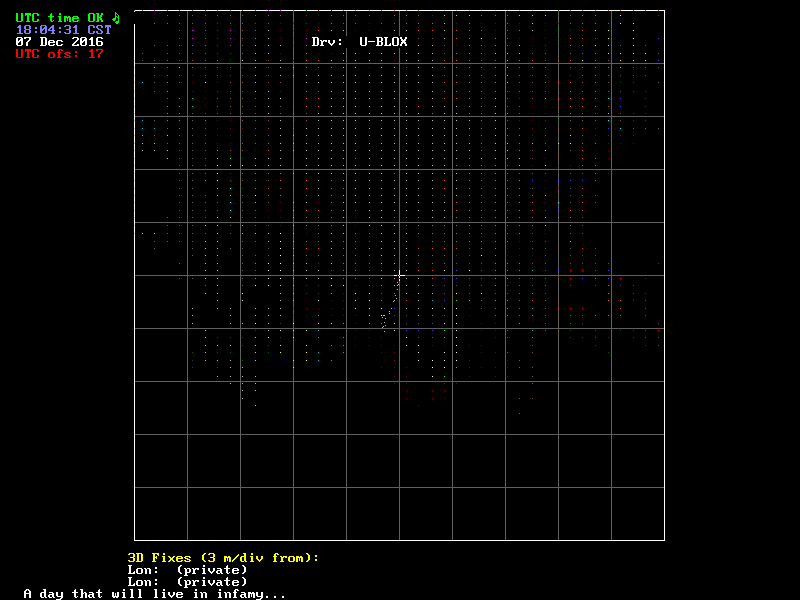Click the 'Drv:' label above the plot
Screen dimensions: 800x600
coord(328,42)
